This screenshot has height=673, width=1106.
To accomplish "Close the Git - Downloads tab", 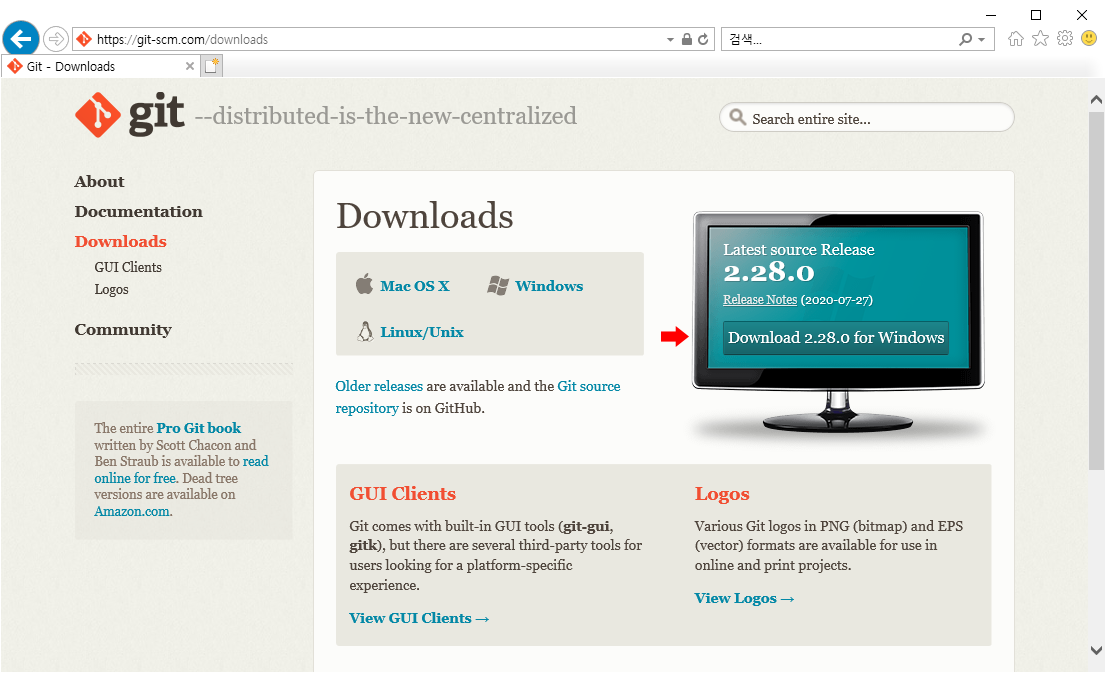I will [190, 66].
